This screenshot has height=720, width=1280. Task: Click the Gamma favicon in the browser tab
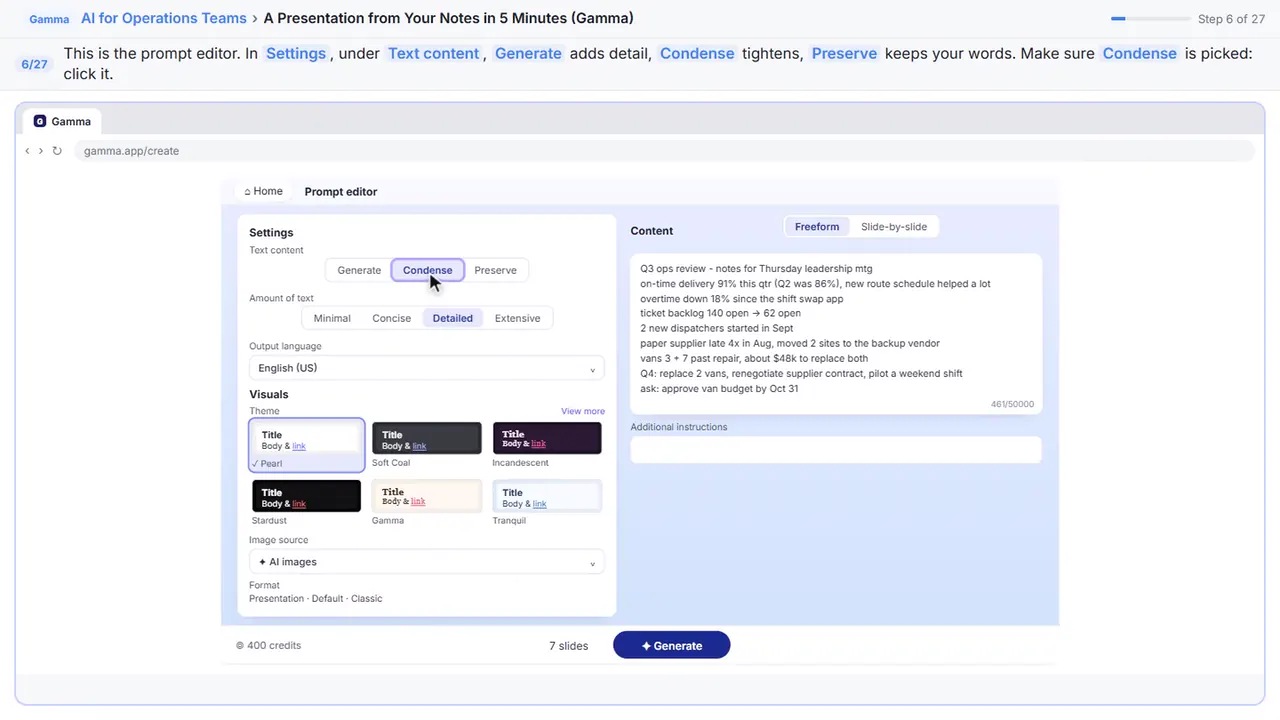(40, 121)
